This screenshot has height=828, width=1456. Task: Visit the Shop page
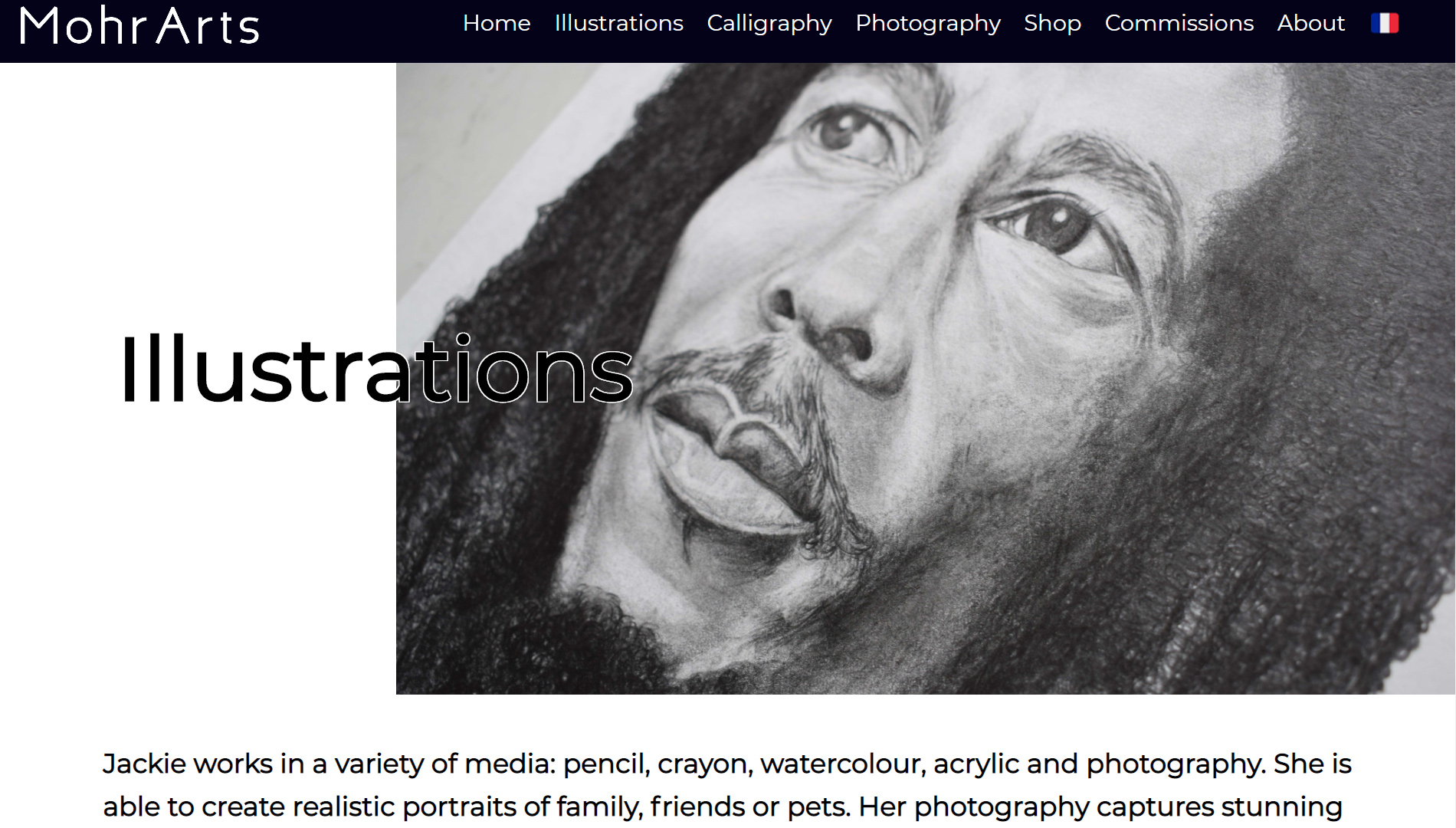coord(1052,24)
